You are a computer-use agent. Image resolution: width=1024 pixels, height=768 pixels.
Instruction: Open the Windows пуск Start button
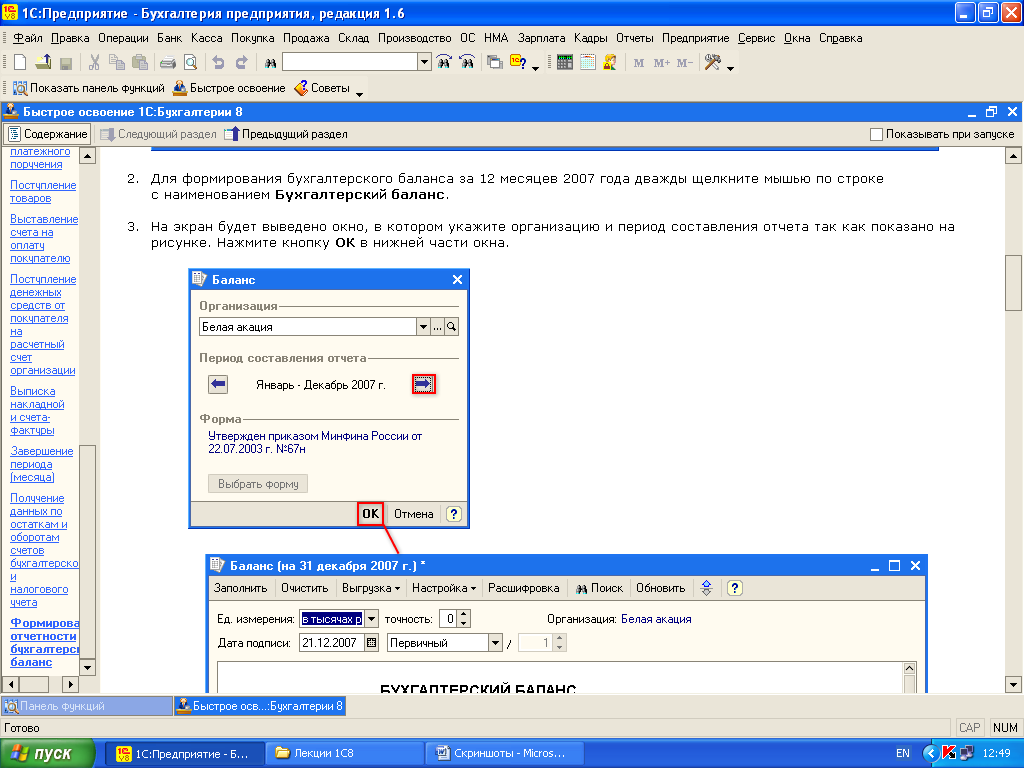(48, 753)
